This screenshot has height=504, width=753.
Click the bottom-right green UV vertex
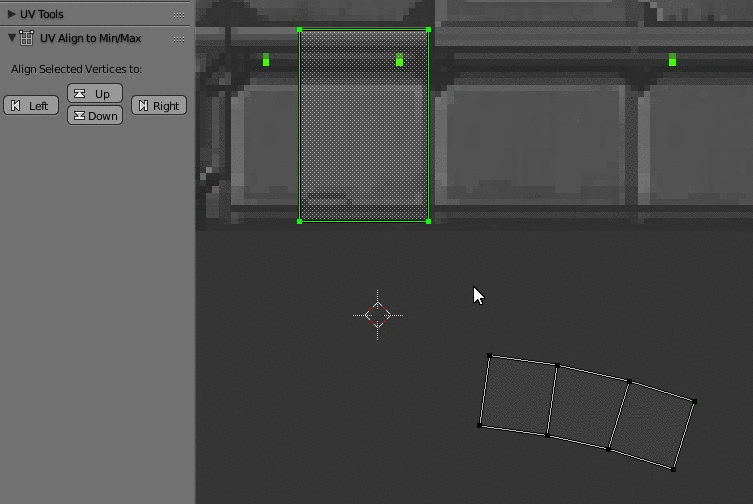pos(428,221)
